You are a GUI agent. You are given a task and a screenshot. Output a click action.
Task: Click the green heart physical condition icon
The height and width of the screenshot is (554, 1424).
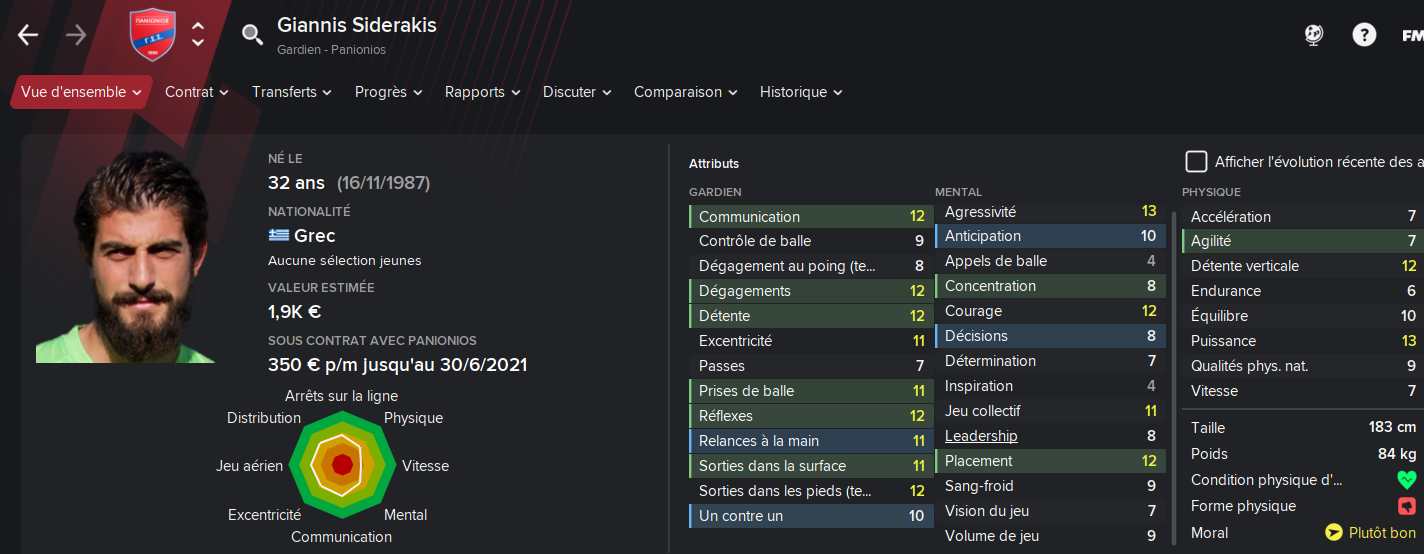1407,479
